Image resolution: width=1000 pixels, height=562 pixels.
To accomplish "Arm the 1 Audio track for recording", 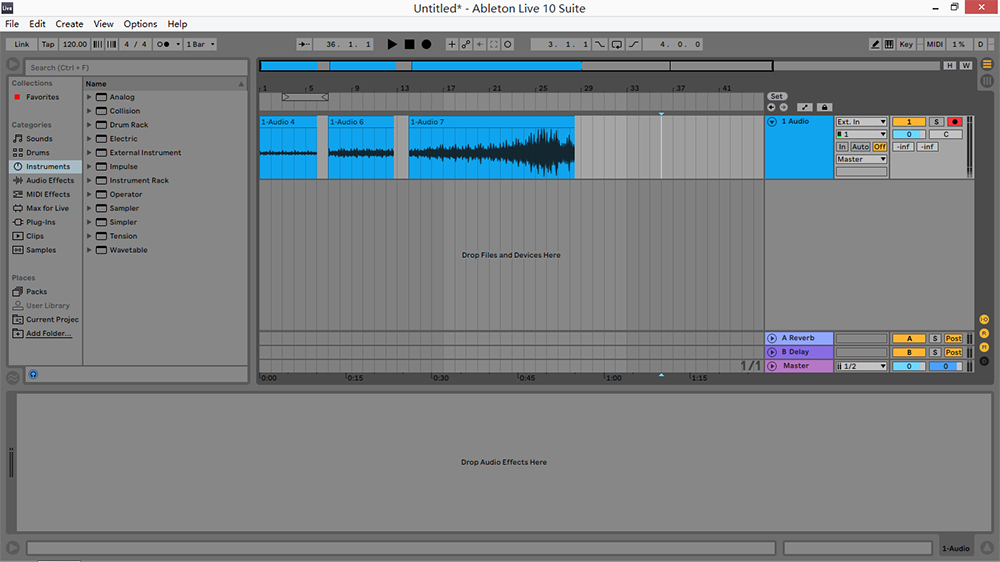I will click(x=954, y=122).
